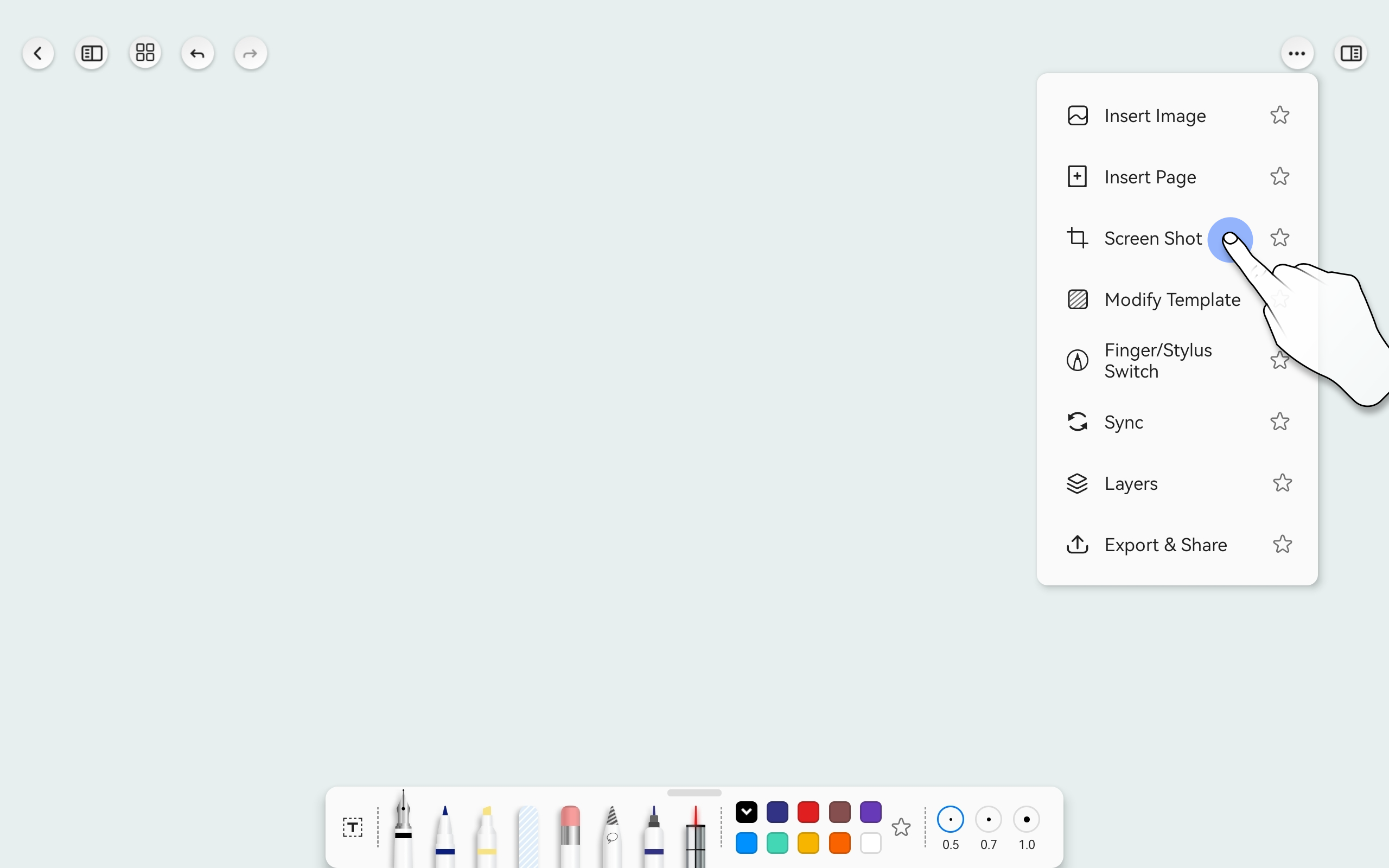Screen dimensions: 1389x868
Task: Expand the black color swatch dropdown
Action: coord(746,812)
